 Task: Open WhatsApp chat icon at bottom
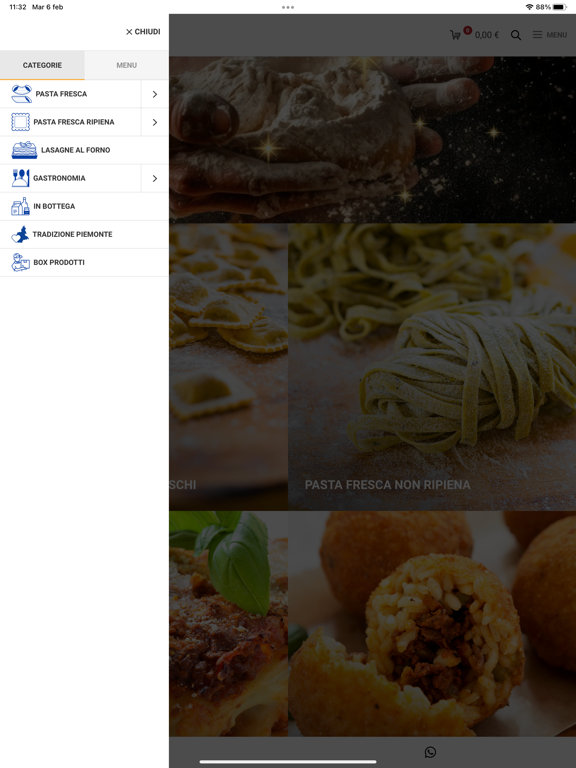point(431,752)
